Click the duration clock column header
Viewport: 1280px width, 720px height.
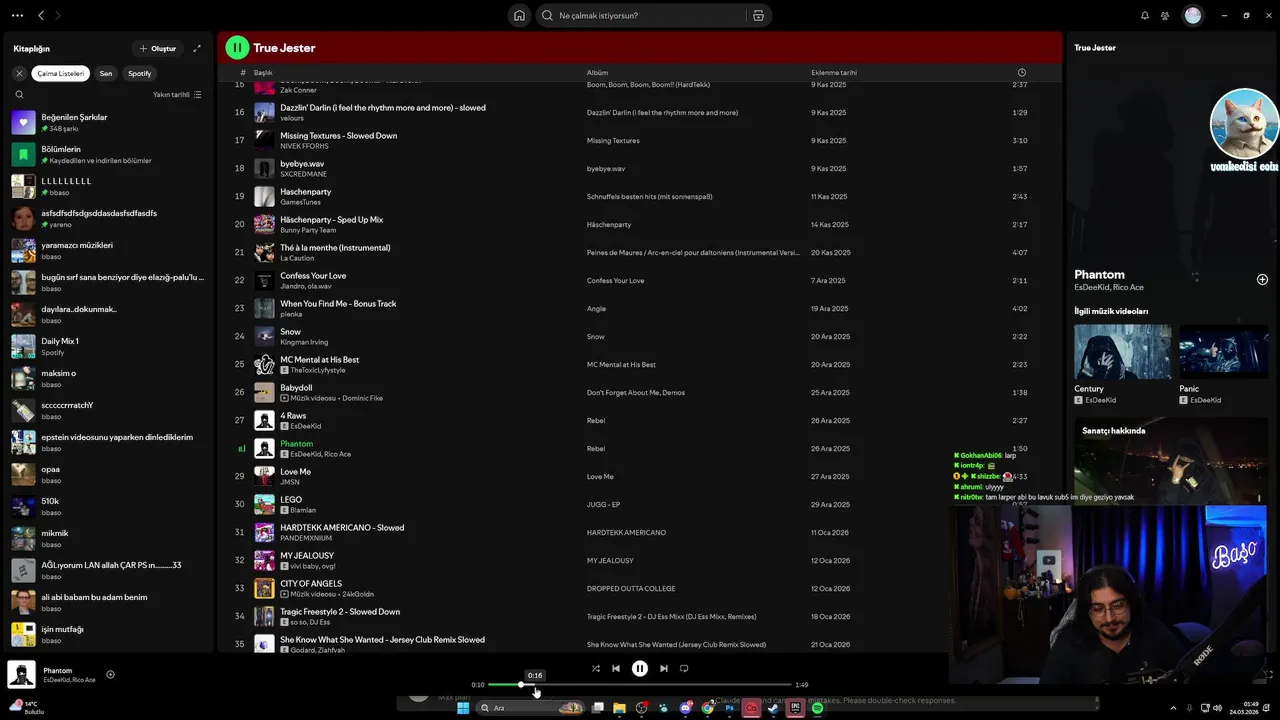1021,72
